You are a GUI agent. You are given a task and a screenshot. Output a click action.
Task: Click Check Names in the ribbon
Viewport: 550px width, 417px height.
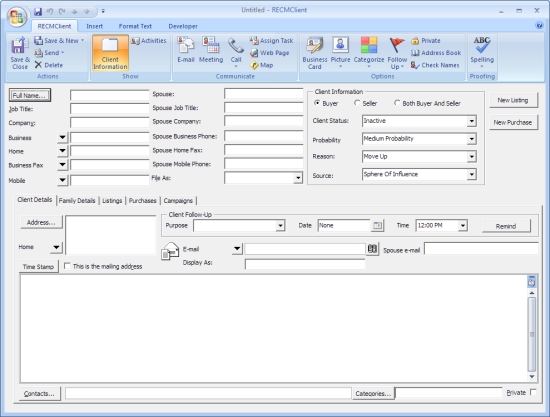coord(435,65)
